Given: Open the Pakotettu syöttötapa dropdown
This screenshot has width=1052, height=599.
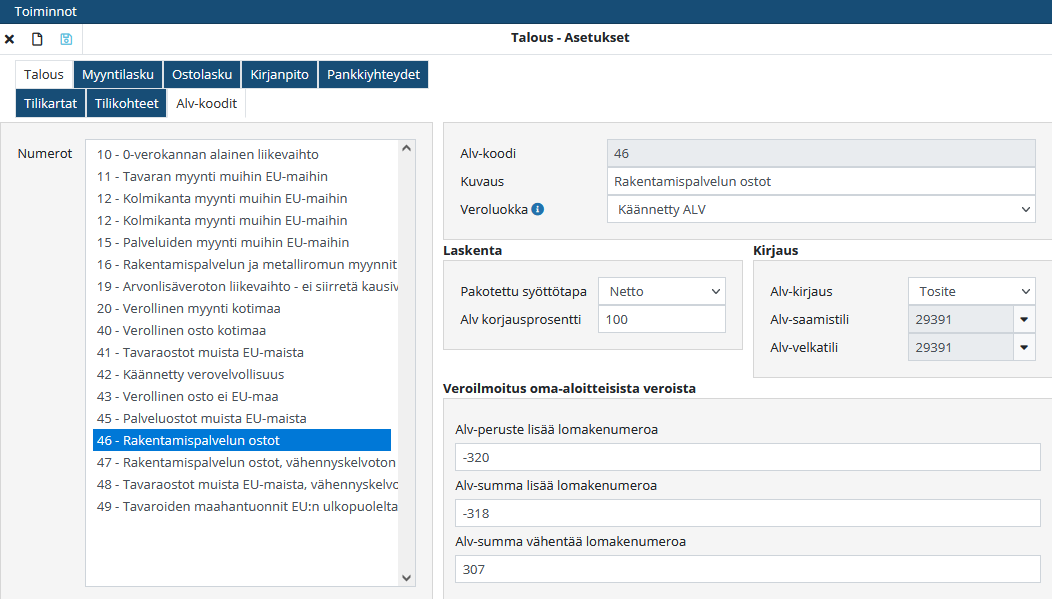Looking at the screenshot, I should 661,291.
